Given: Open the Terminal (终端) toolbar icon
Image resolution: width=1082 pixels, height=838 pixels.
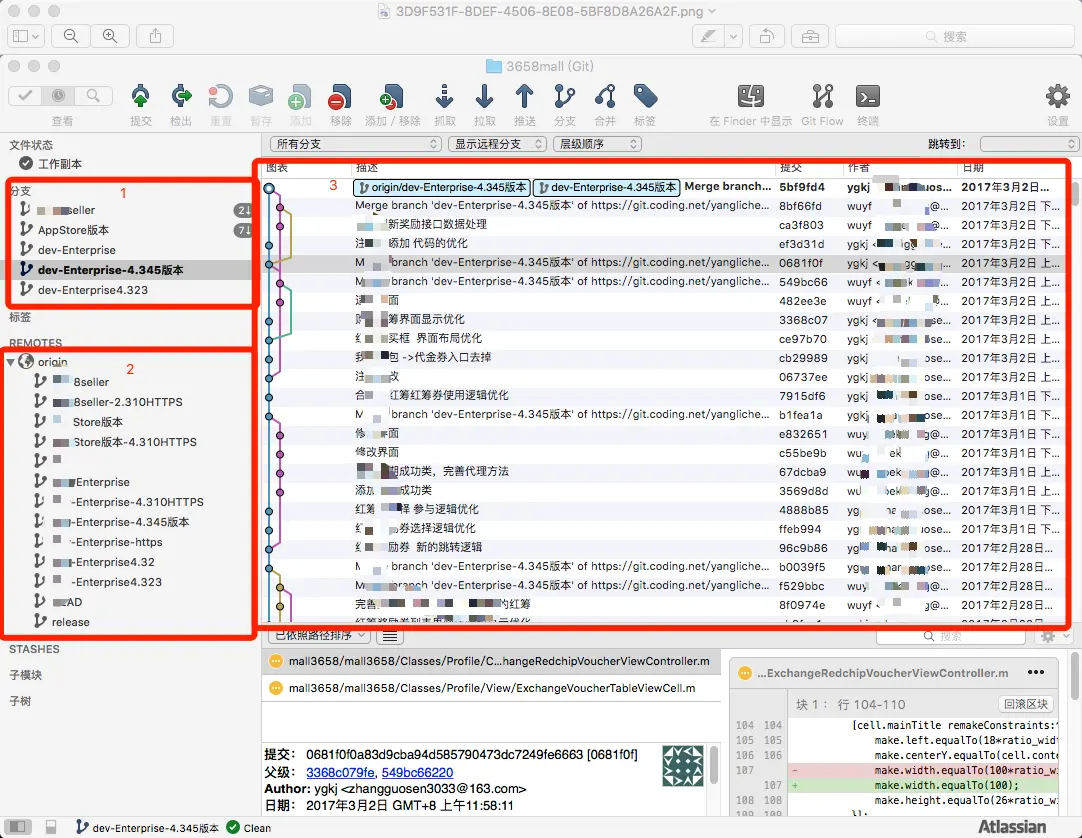Looking at the screenshot, I should point(867,97).
